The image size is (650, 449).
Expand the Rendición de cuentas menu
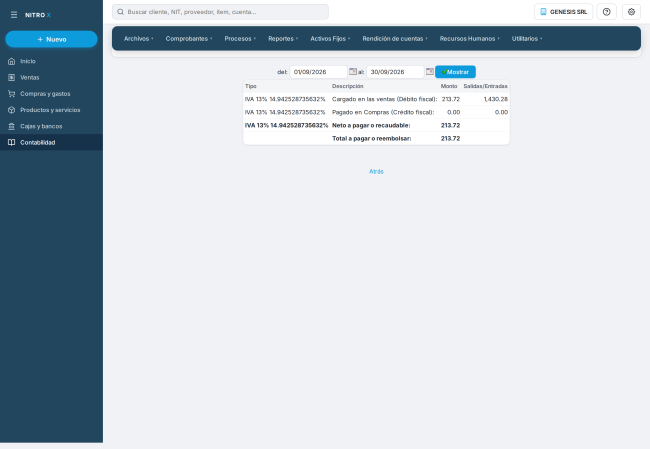(395, 39)
